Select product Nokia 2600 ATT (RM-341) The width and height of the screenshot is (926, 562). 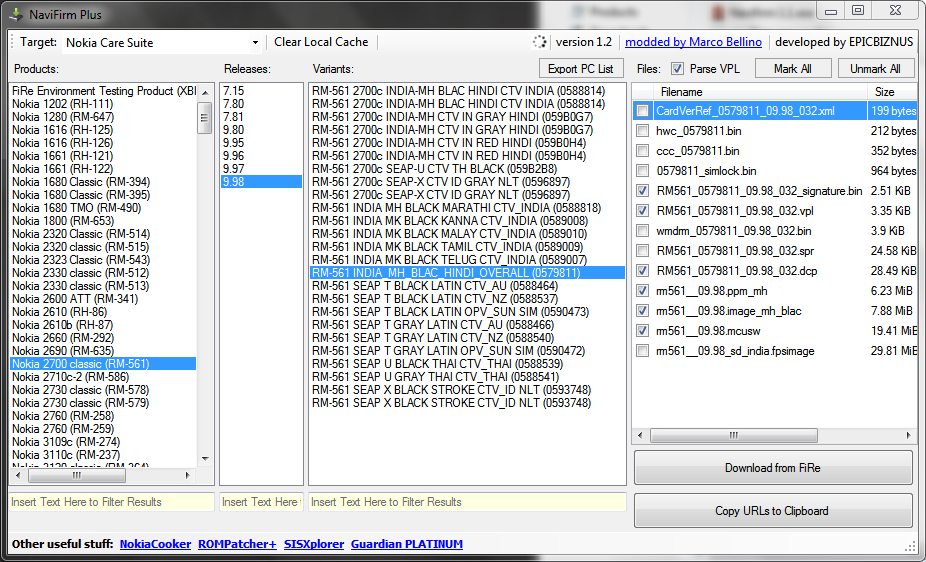tap(103, 299)
